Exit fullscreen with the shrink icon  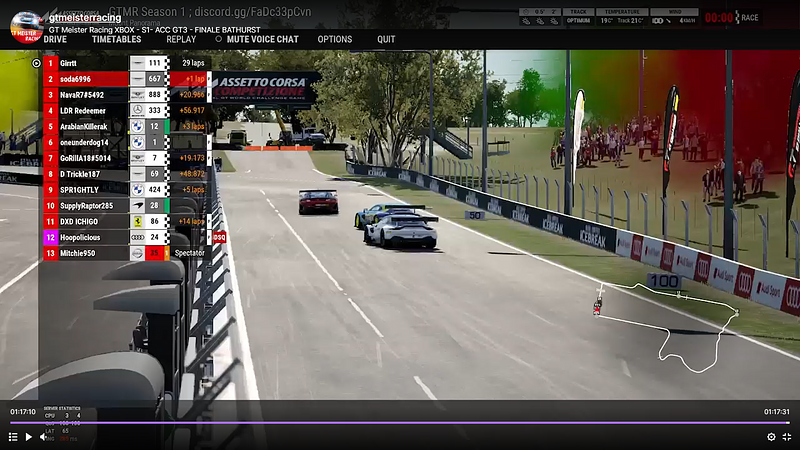tap(787, 437)
